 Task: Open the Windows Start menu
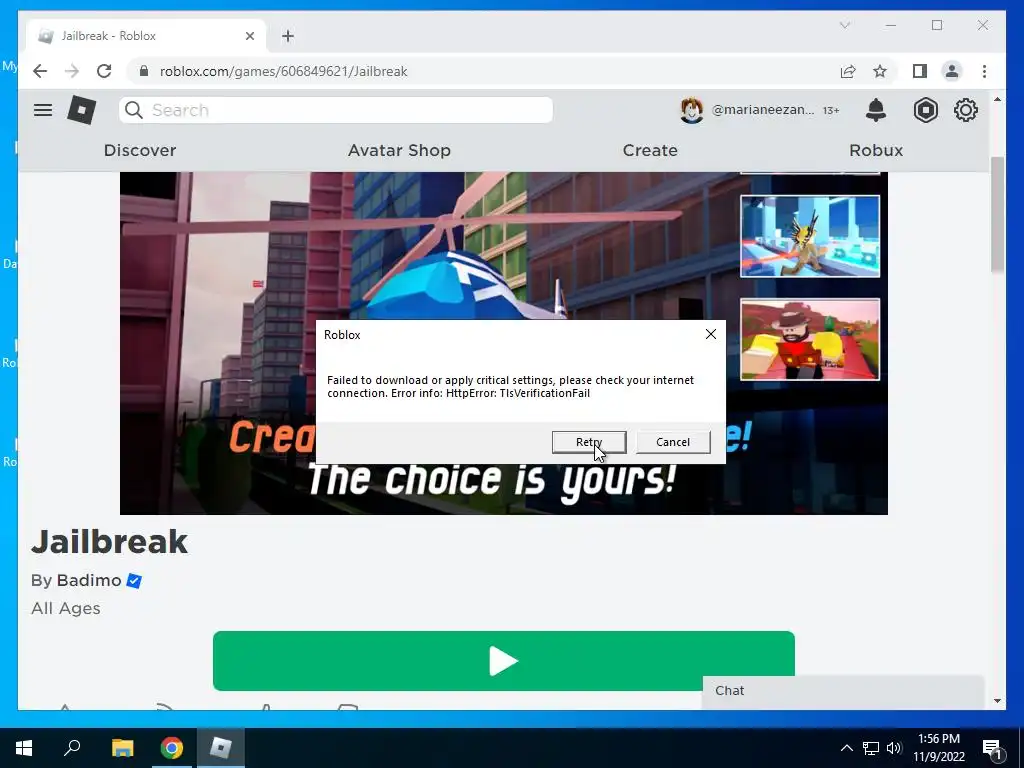(24, 748)
